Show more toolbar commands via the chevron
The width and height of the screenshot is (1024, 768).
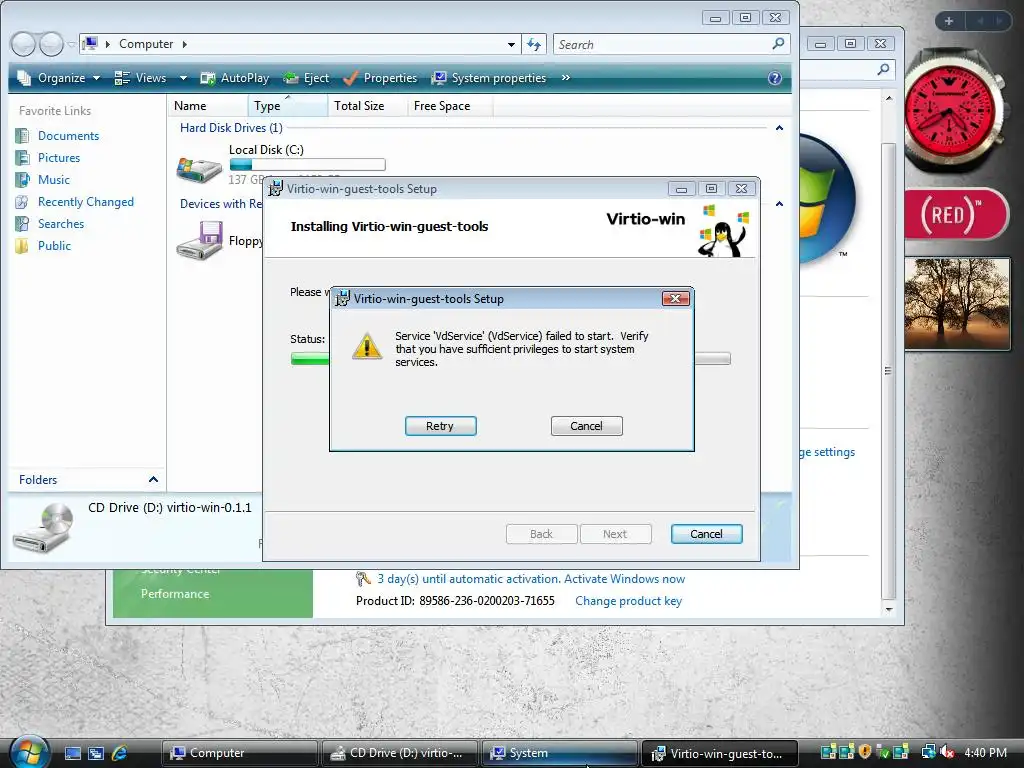566,78
